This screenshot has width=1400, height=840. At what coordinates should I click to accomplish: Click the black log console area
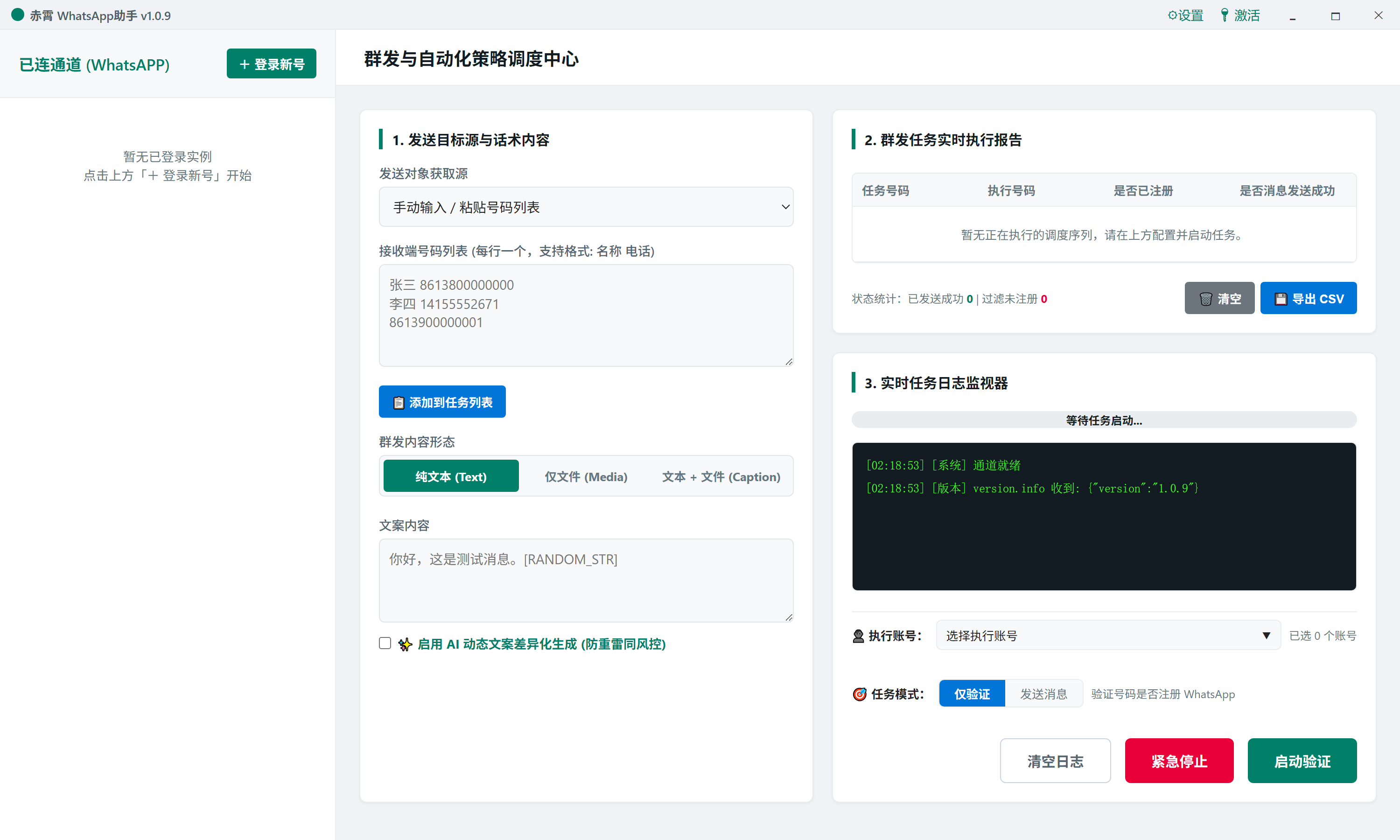click(1104, 516)
